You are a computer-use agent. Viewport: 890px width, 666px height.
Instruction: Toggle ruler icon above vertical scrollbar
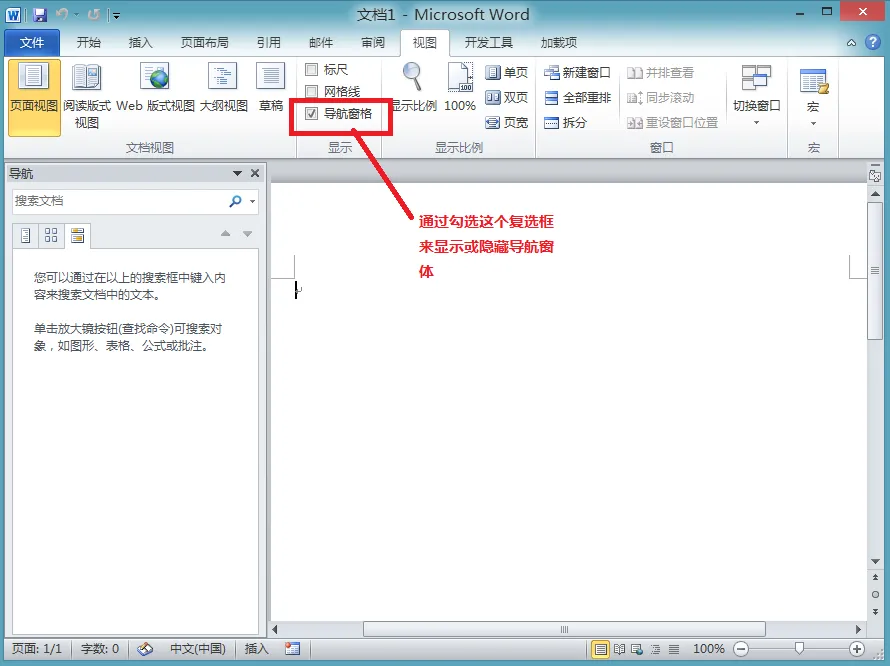tap(875, 175)
